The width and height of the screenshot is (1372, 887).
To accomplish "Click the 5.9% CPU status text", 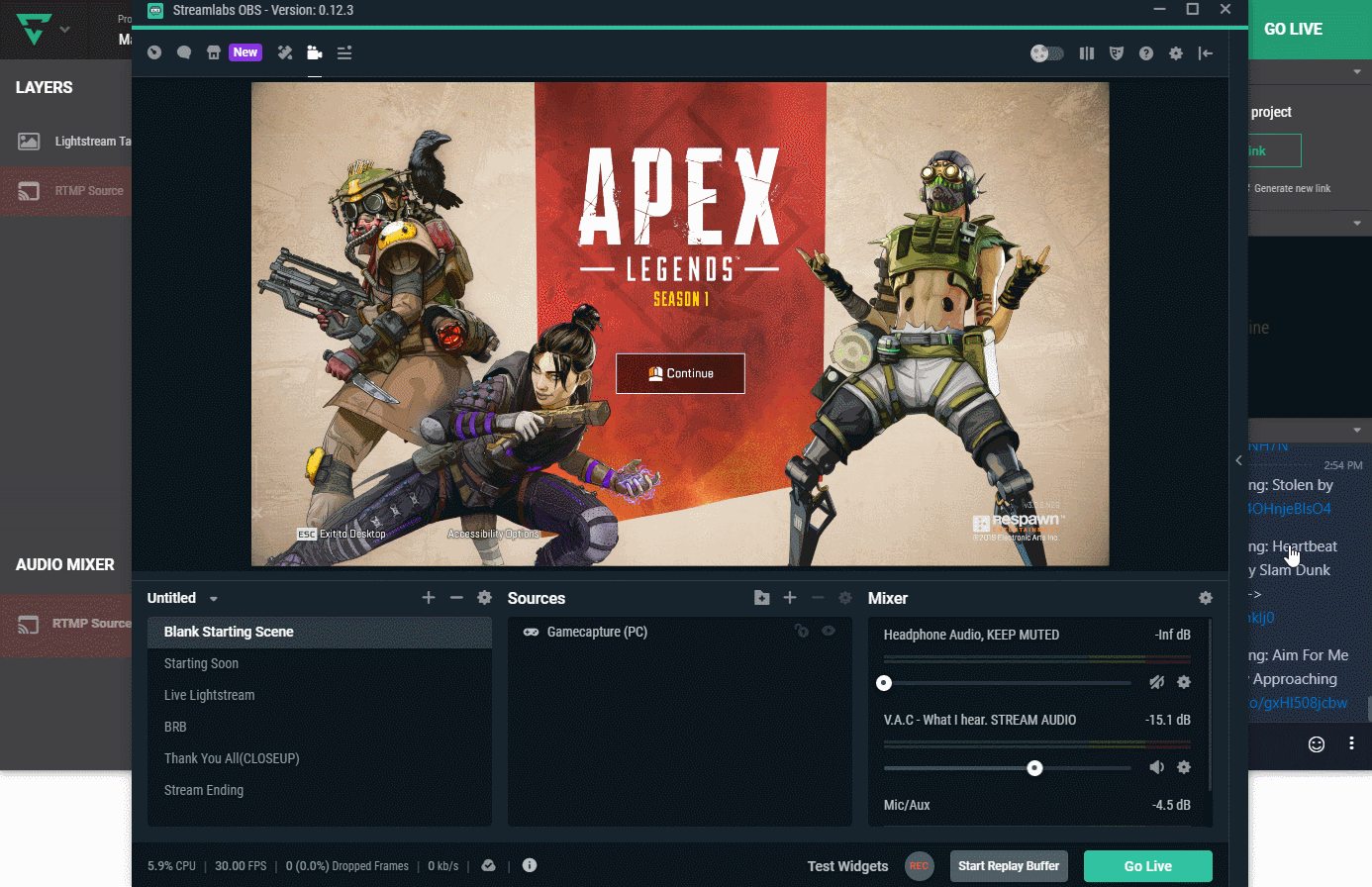I will (171, 866).
